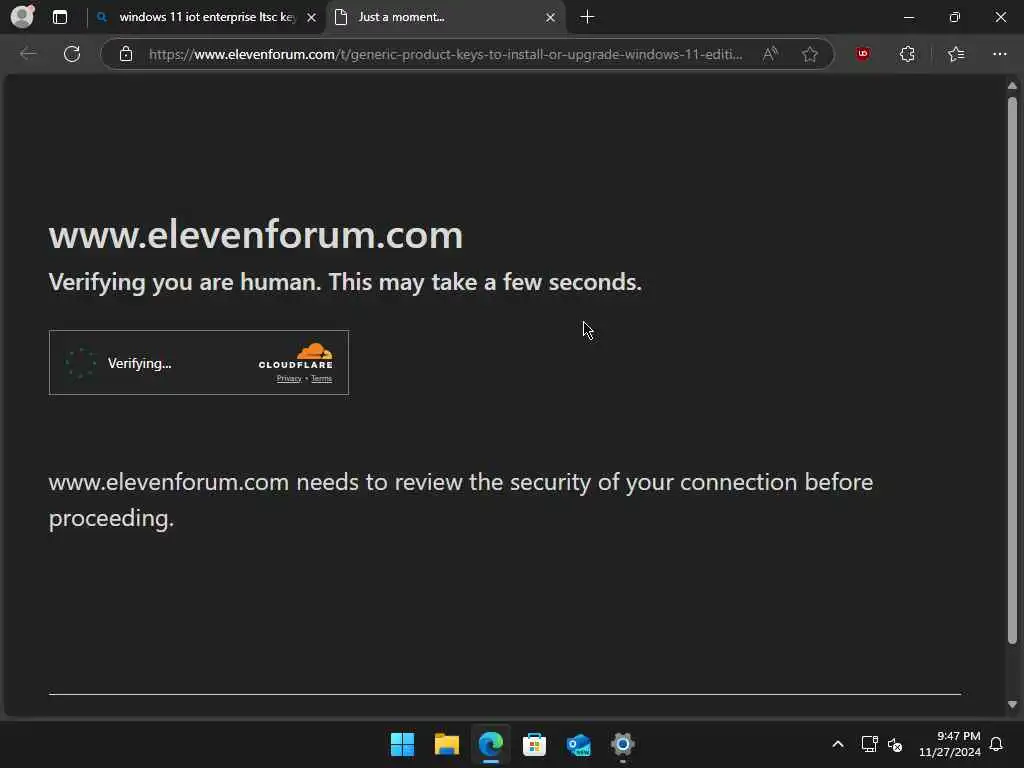This screenshot has width=1024, height=768.
Task: Select Microsoft Edge in taskbar
Action: (x=490, y=744)
